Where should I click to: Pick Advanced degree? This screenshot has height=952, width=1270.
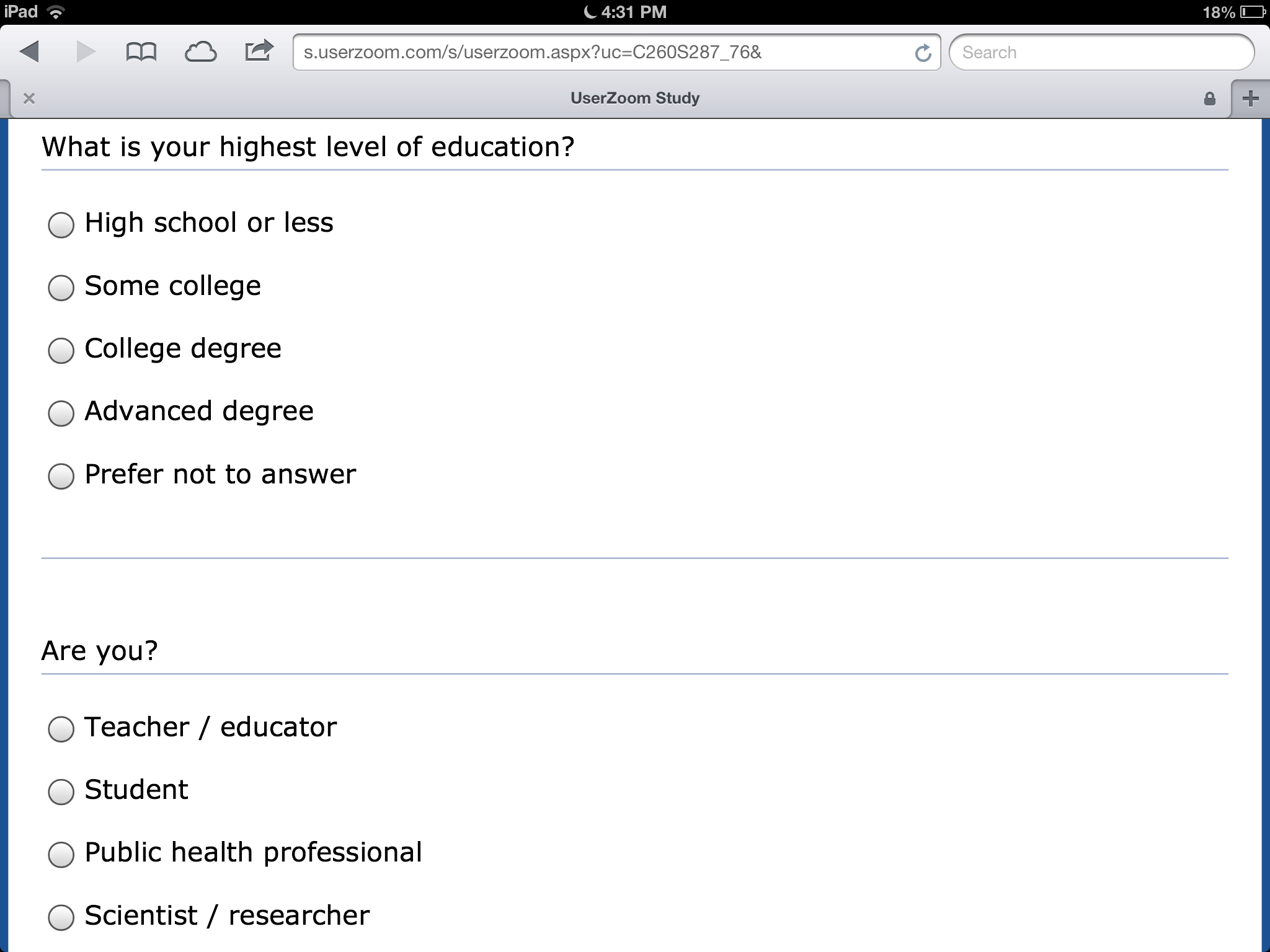point(61,413)
